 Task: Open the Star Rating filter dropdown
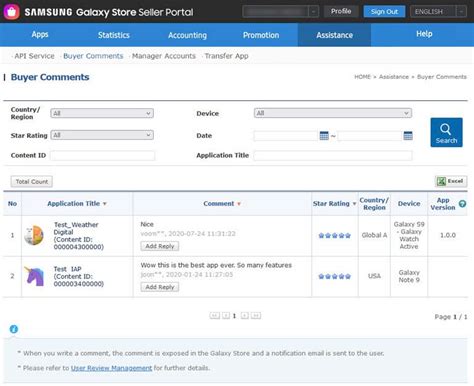tap(102, 135)
